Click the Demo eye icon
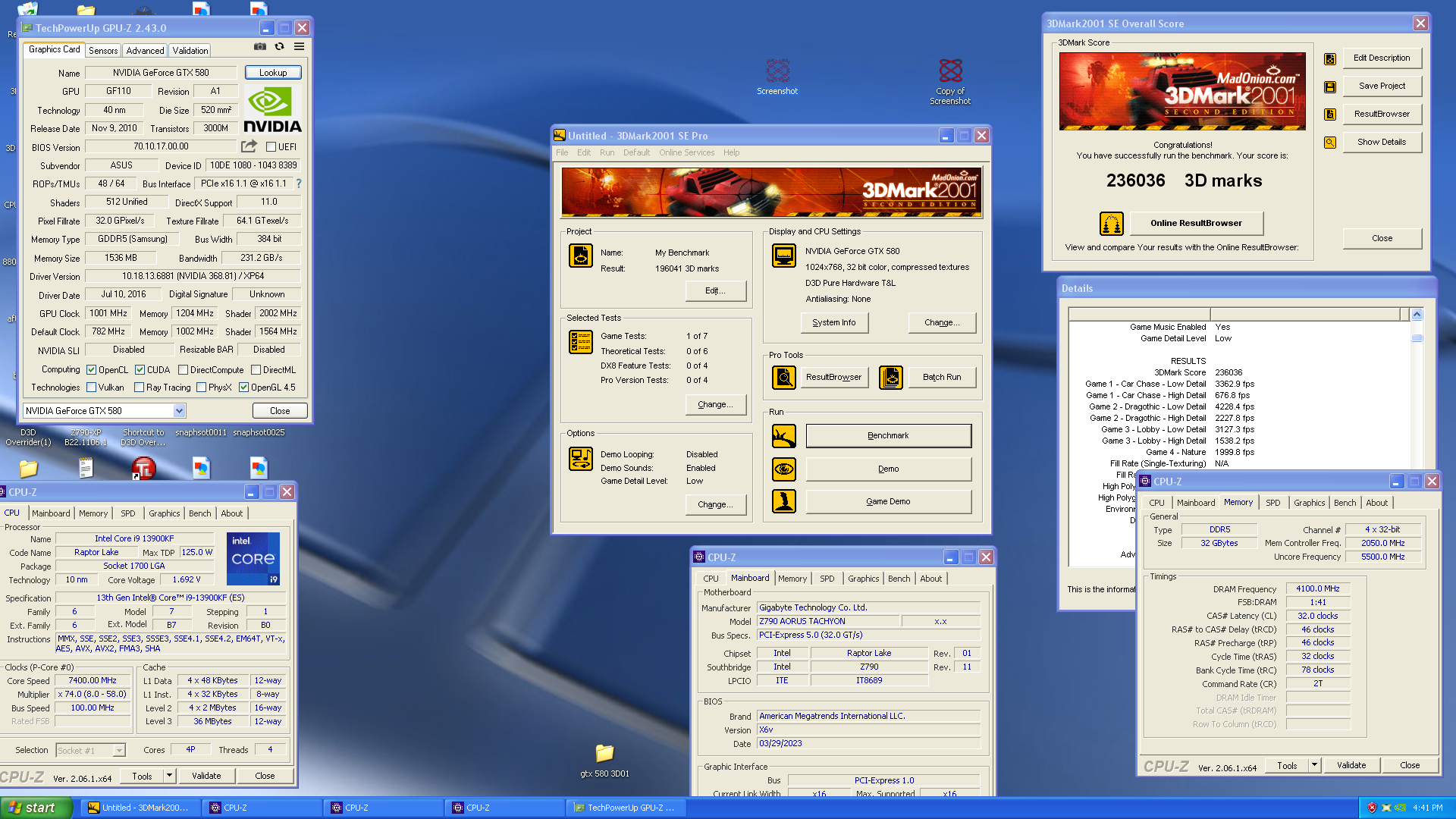The height and width of the screenshot is (819, 1456). pos(784,469)
